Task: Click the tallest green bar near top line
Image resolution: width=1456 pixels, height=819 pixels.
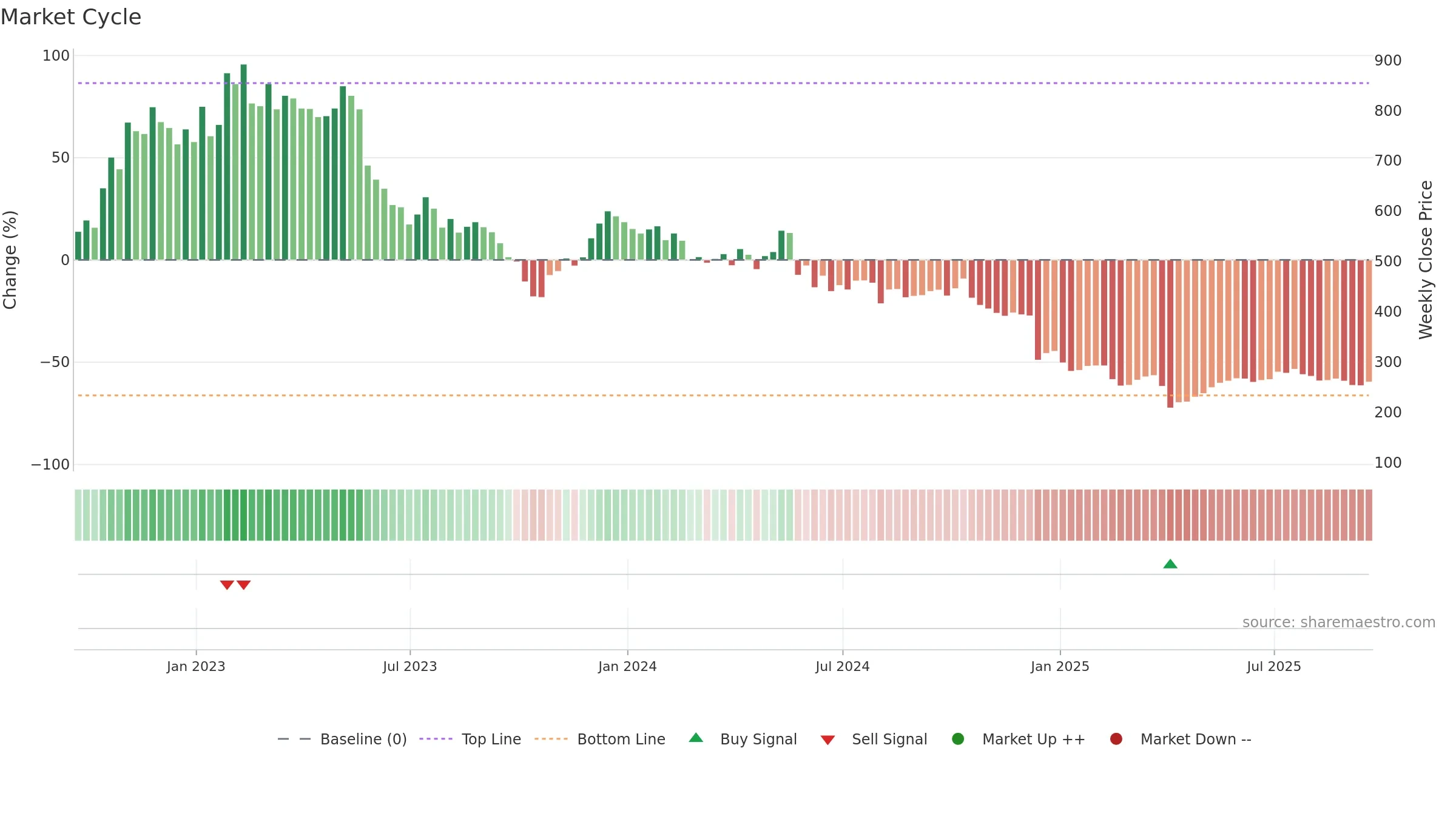Action: coord(243,162)
